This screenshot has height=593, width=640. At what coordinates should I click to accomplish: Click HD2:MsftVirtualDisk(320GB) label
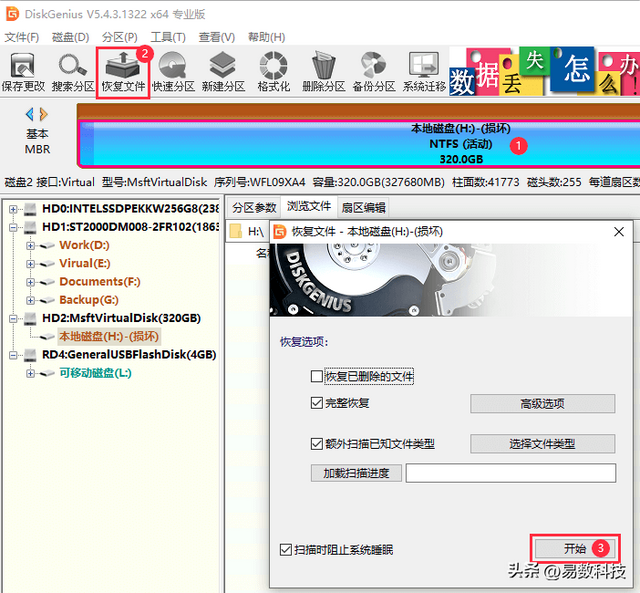[x=121, y=318]
